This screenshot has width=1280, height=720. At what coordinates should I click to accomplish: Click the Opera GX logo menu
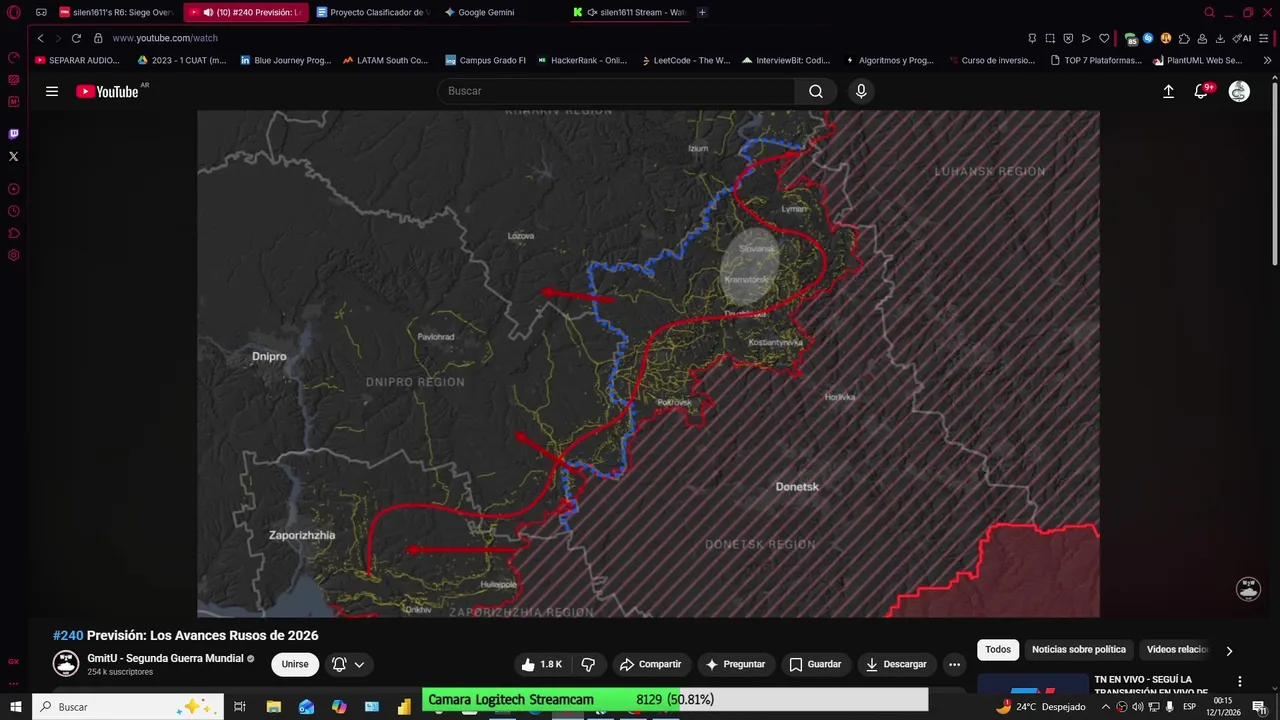pos(13,12)
